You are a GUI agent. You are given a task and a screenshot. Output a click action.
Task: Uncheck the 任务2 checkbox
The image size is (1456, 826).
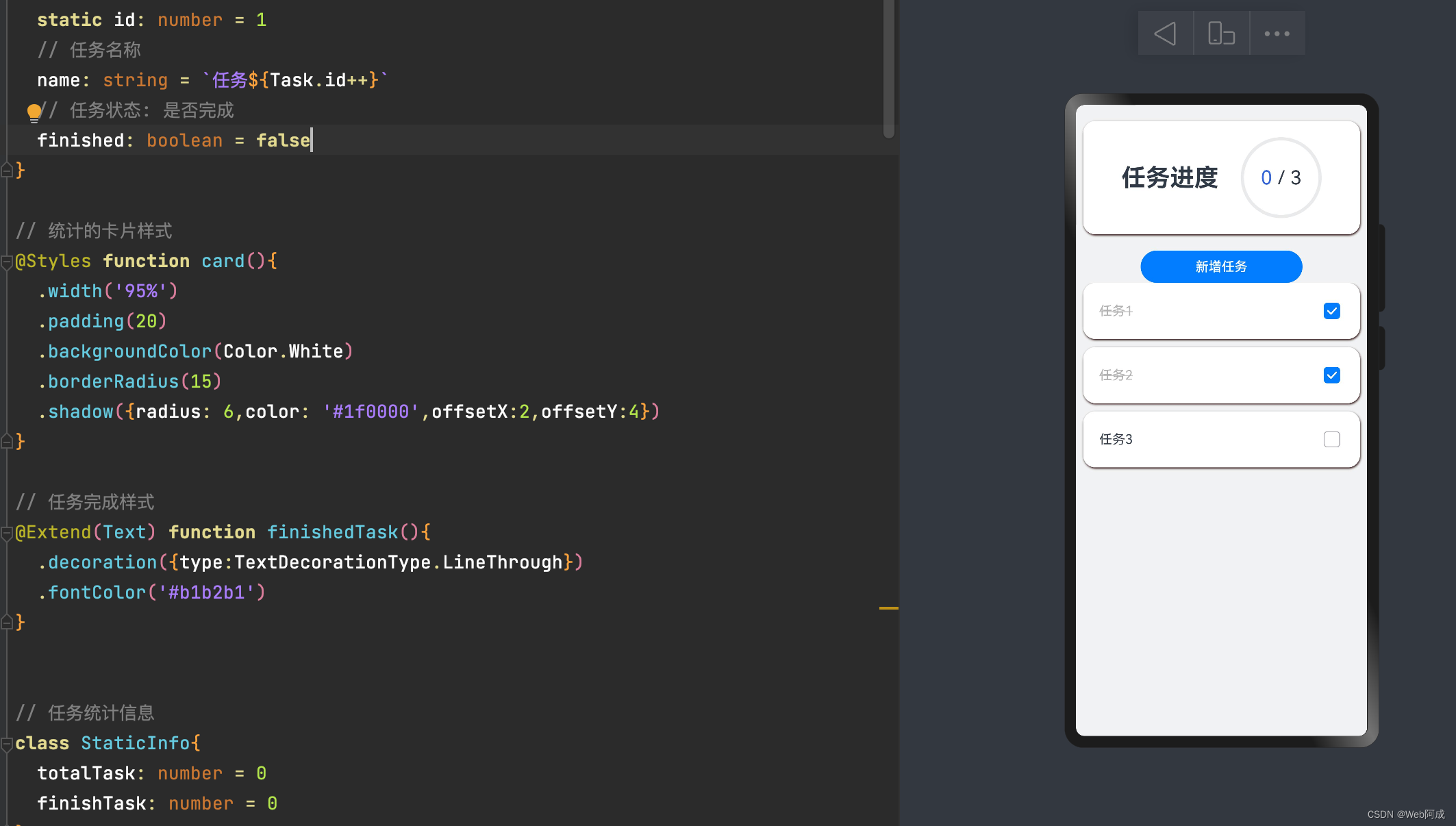click(1331, 375)
